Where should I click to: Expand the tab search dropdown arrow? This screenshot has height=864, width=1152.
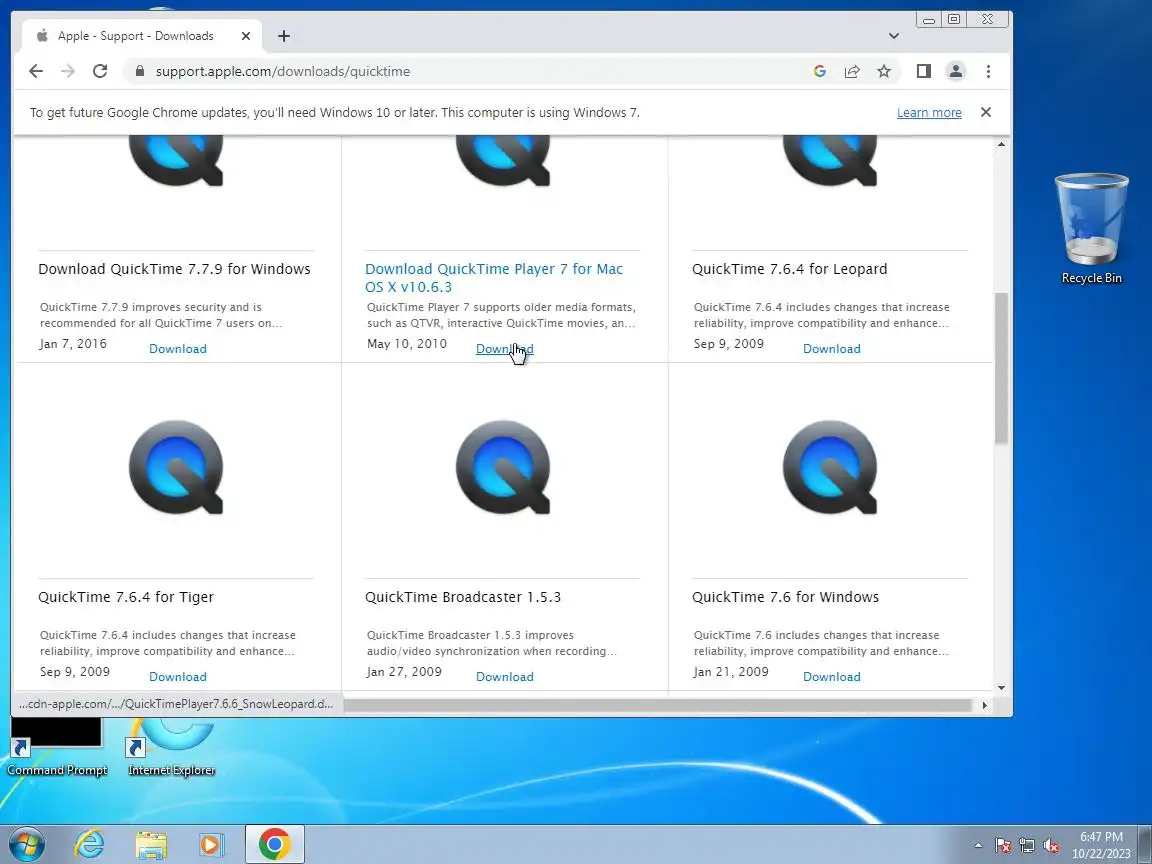tap(893, 36)
